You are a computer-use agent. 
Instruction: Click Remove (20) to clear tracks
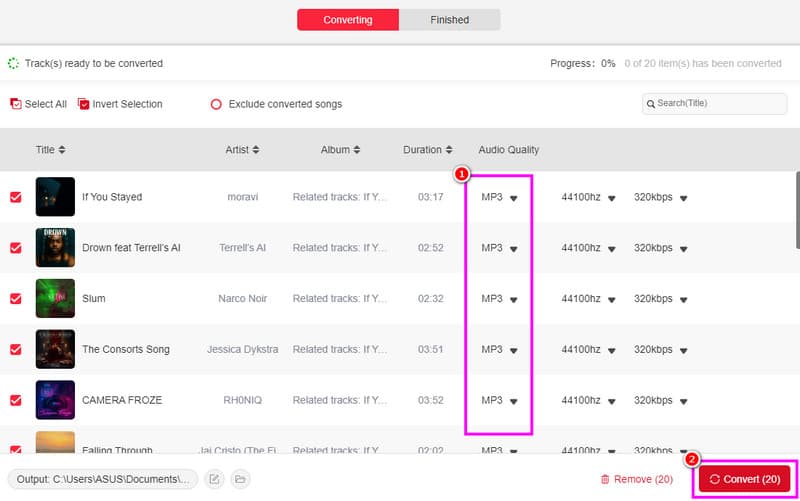(x=636, y=479)
